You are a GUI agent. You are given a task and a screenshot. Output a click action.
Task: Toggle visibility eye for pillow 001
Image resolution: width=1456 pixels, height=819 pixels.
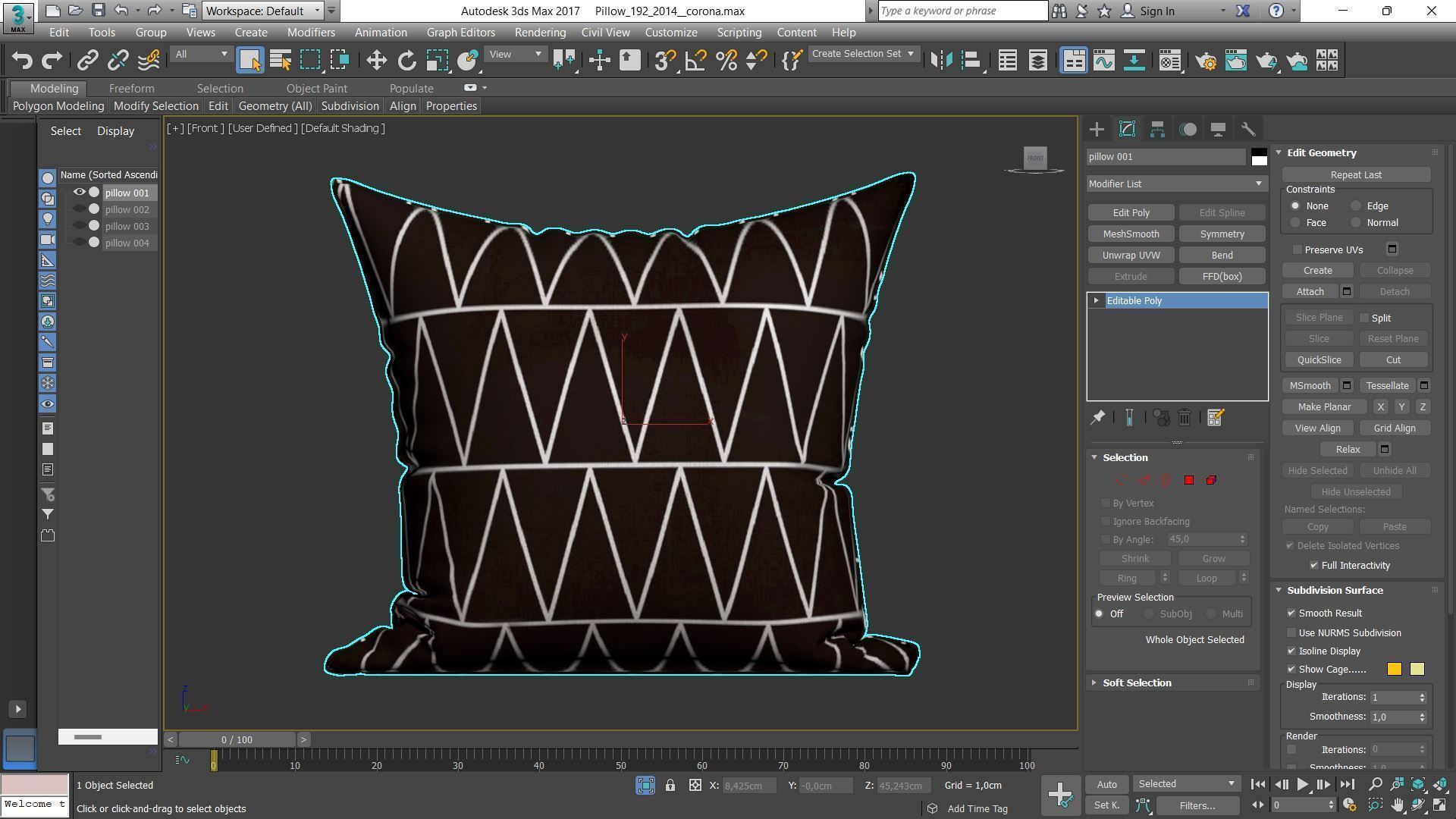pyautogui.click(x=79, y=192)
